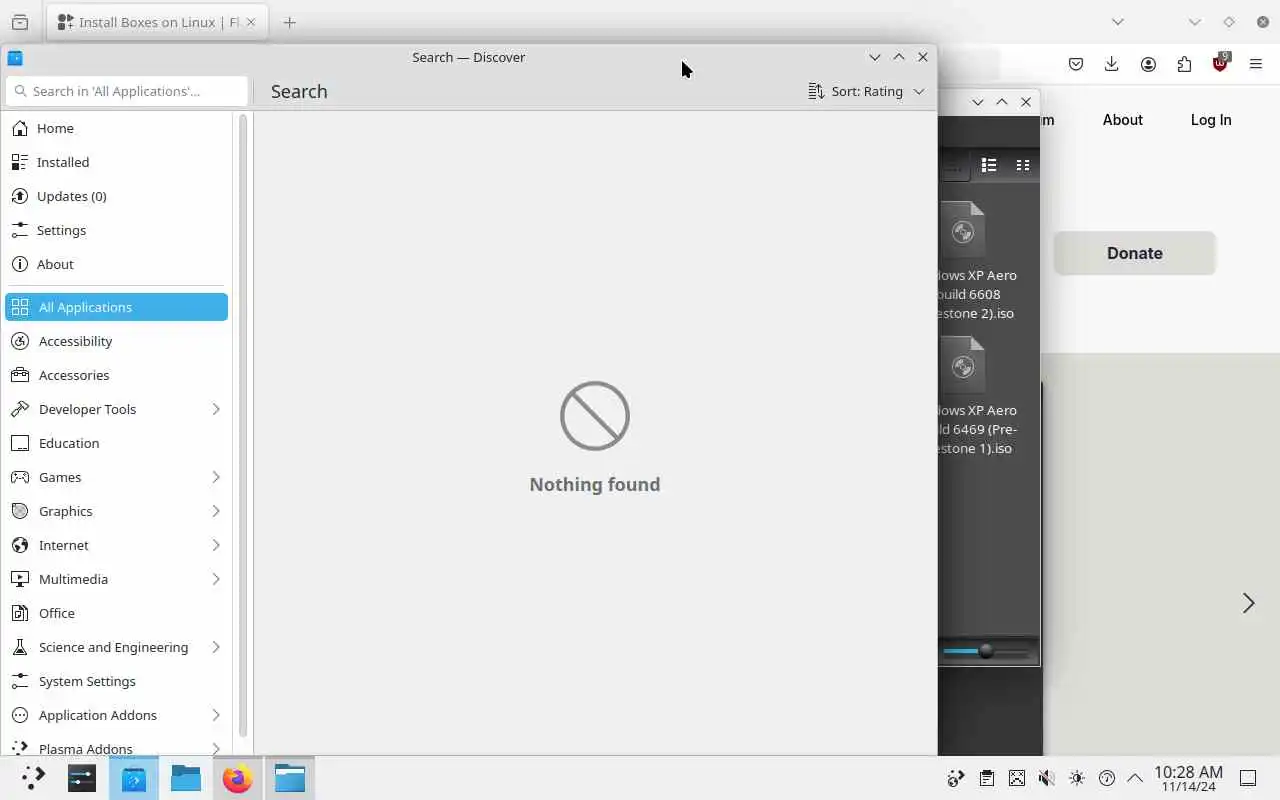Switch to file manager window in taskbar

290,778
